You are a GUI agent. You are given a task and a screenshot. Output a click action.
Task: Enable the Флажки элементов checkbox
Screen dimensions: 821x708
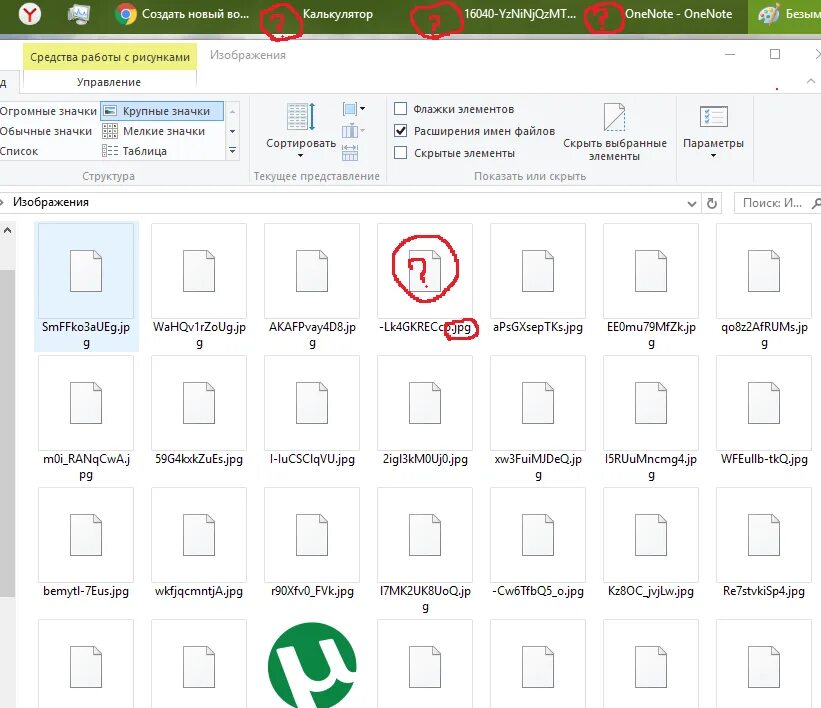[401, 108]
